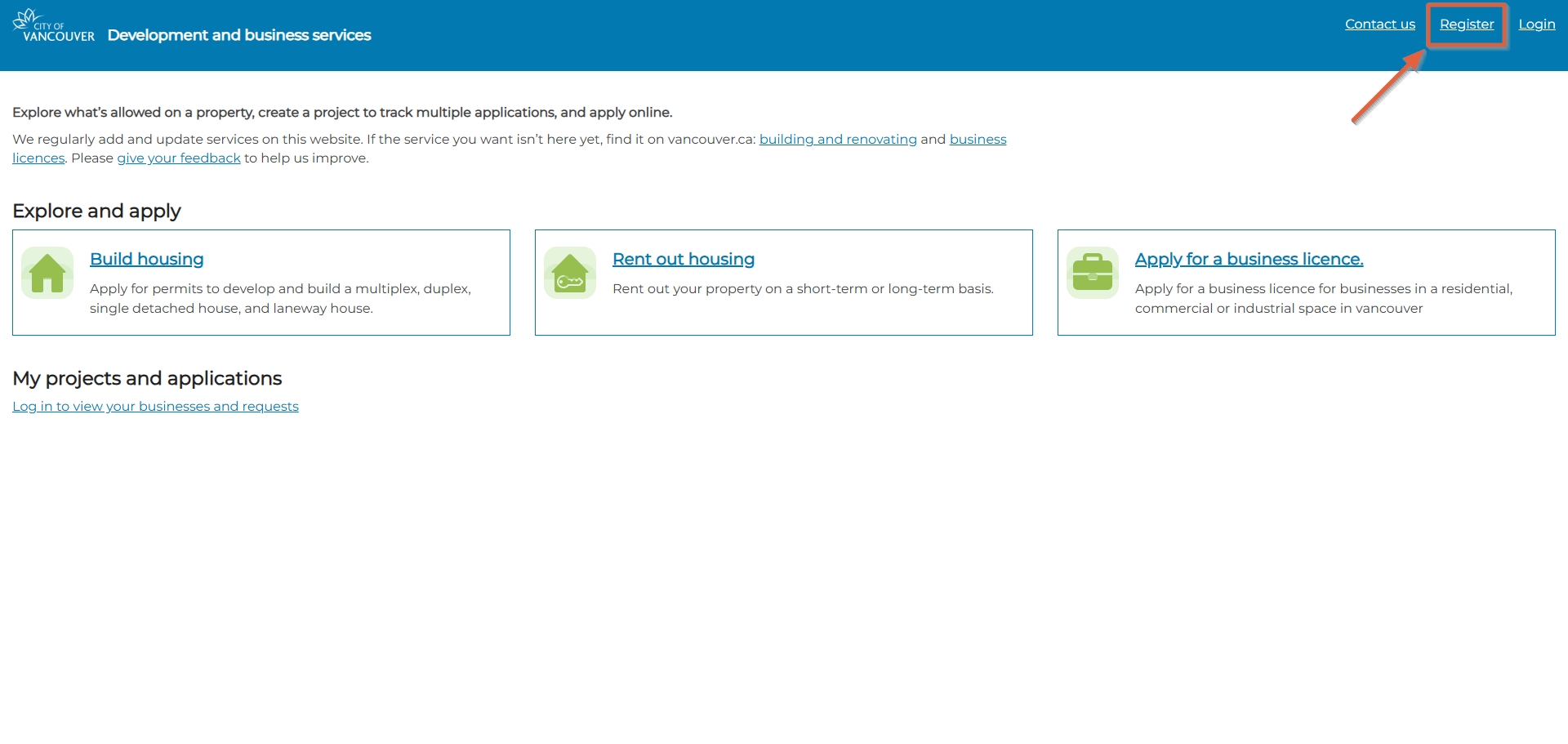Click the Development and business services title
The width and height of the screenshot is (1568, 744).
pos(239,35)
